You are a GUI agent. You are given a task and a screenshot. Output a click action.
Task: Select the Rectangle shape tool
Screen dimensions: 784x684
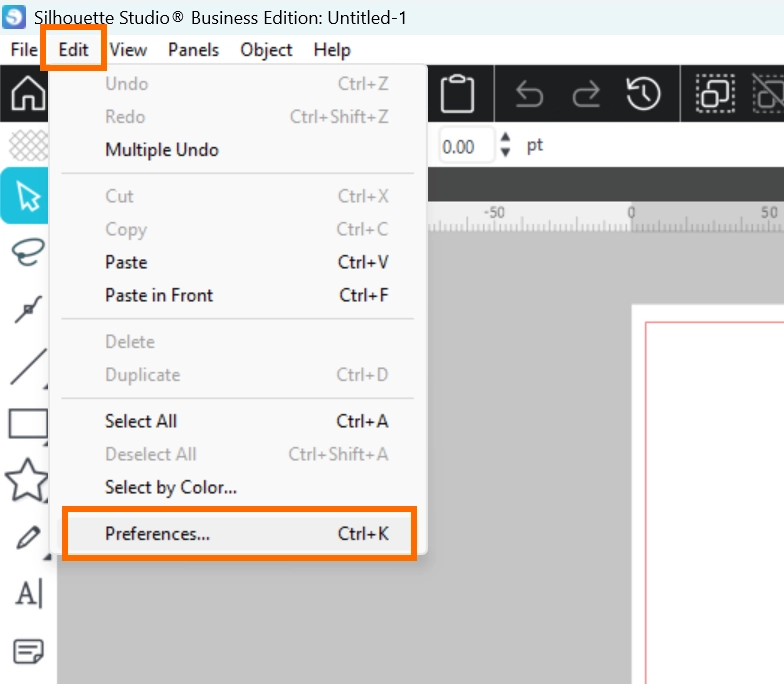coord(28,424)
